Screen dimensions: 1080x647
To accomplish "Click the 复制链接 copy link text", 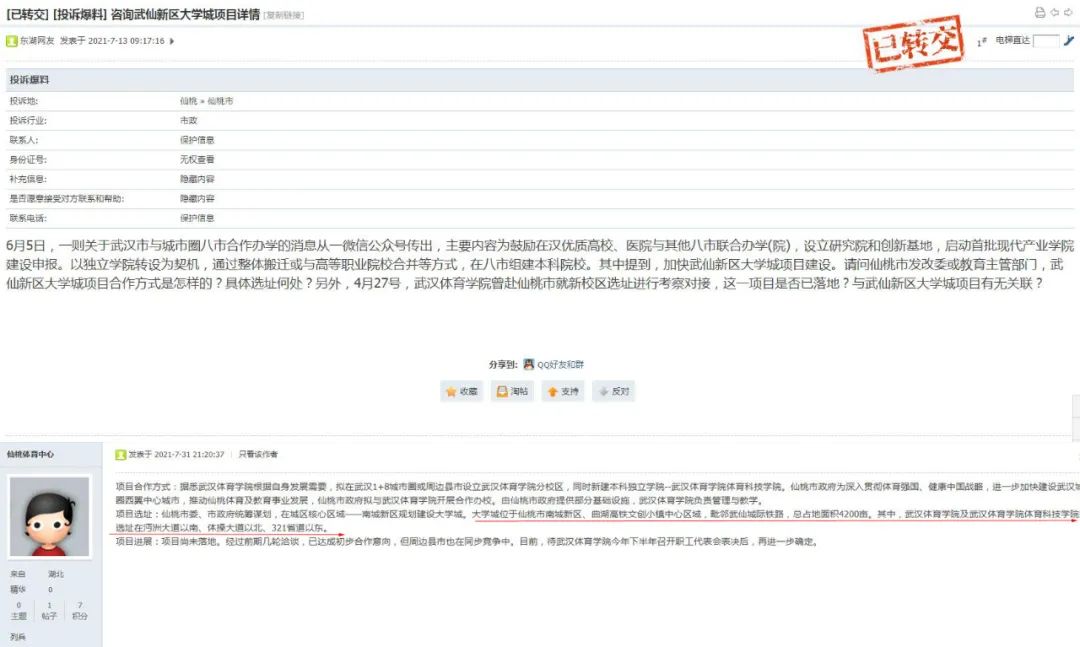I will (x=284, y=16).
